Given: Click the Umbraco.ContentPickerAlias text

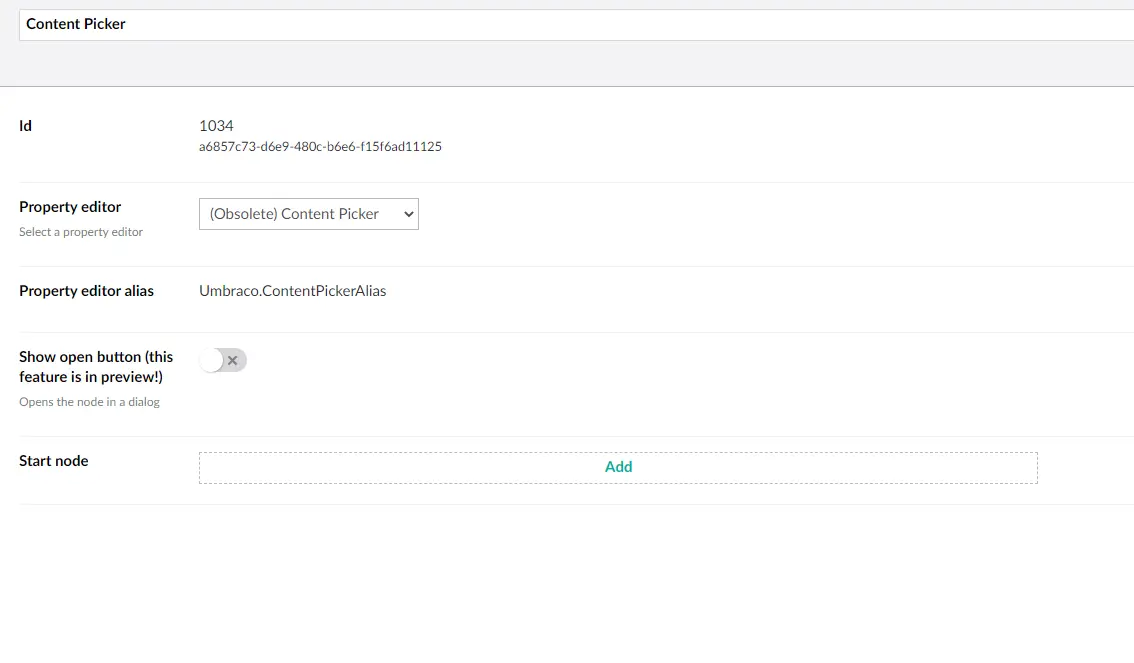Looking at the screenshot, I should (292, 290).
